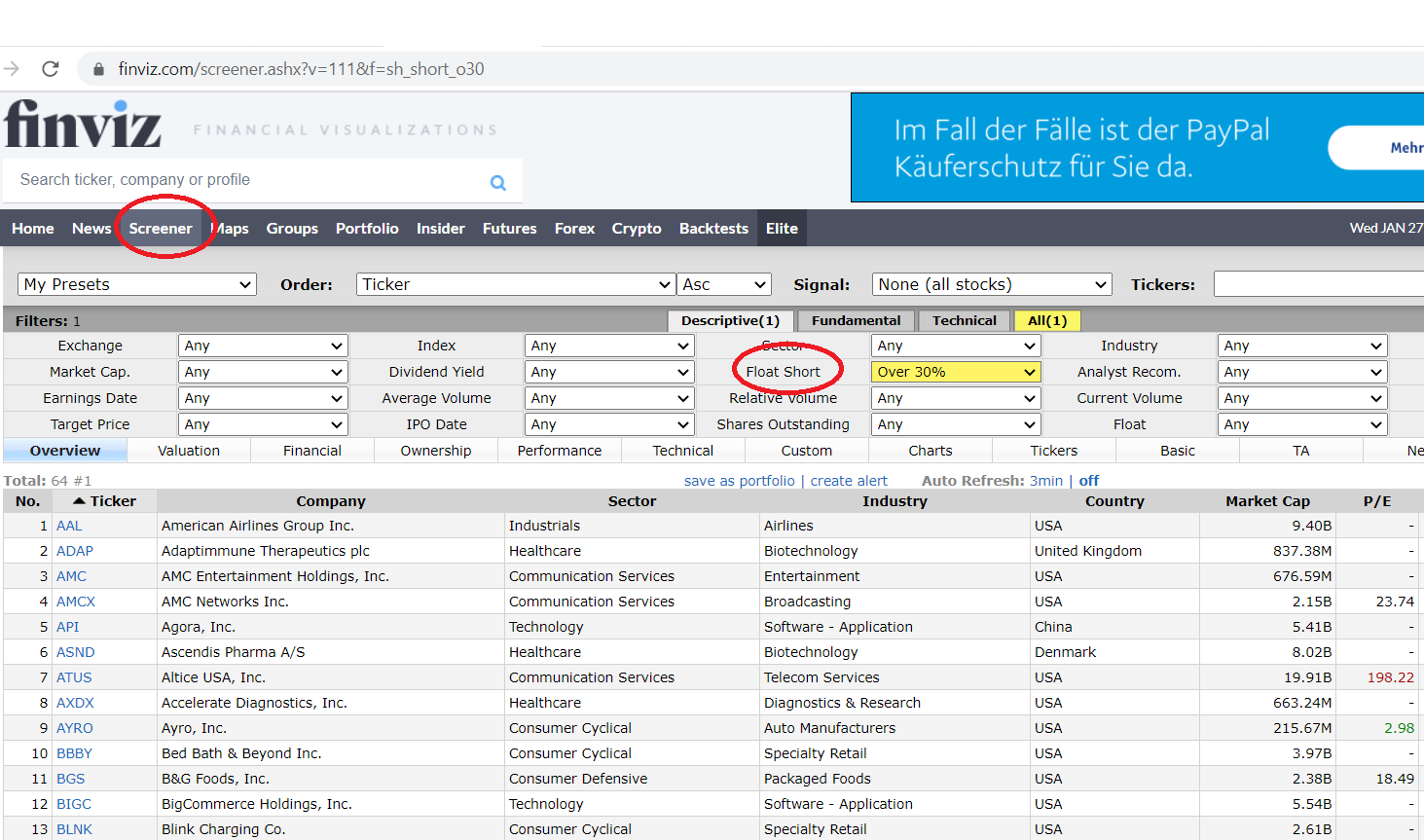Click the 'create alert' link
Screen dimensions: 1424x840
(x=849, y=481)
